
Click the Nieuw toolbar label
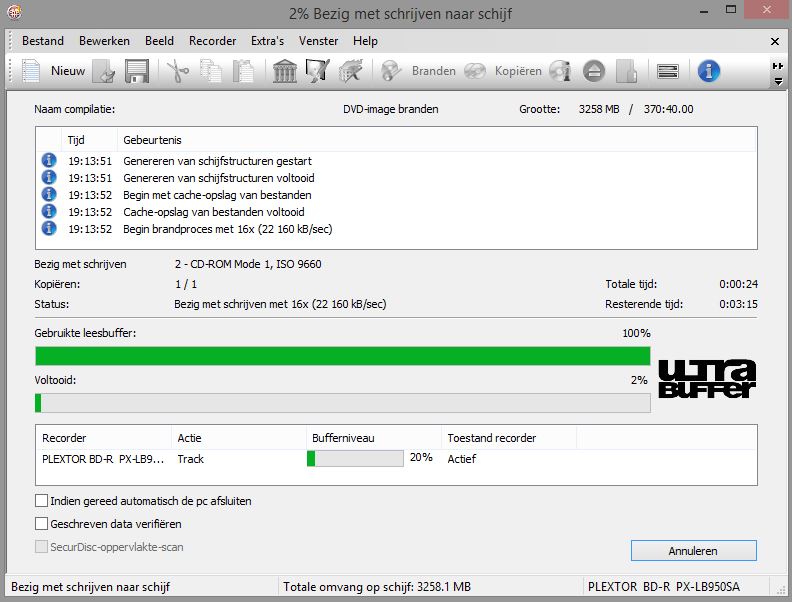[68, 71]
